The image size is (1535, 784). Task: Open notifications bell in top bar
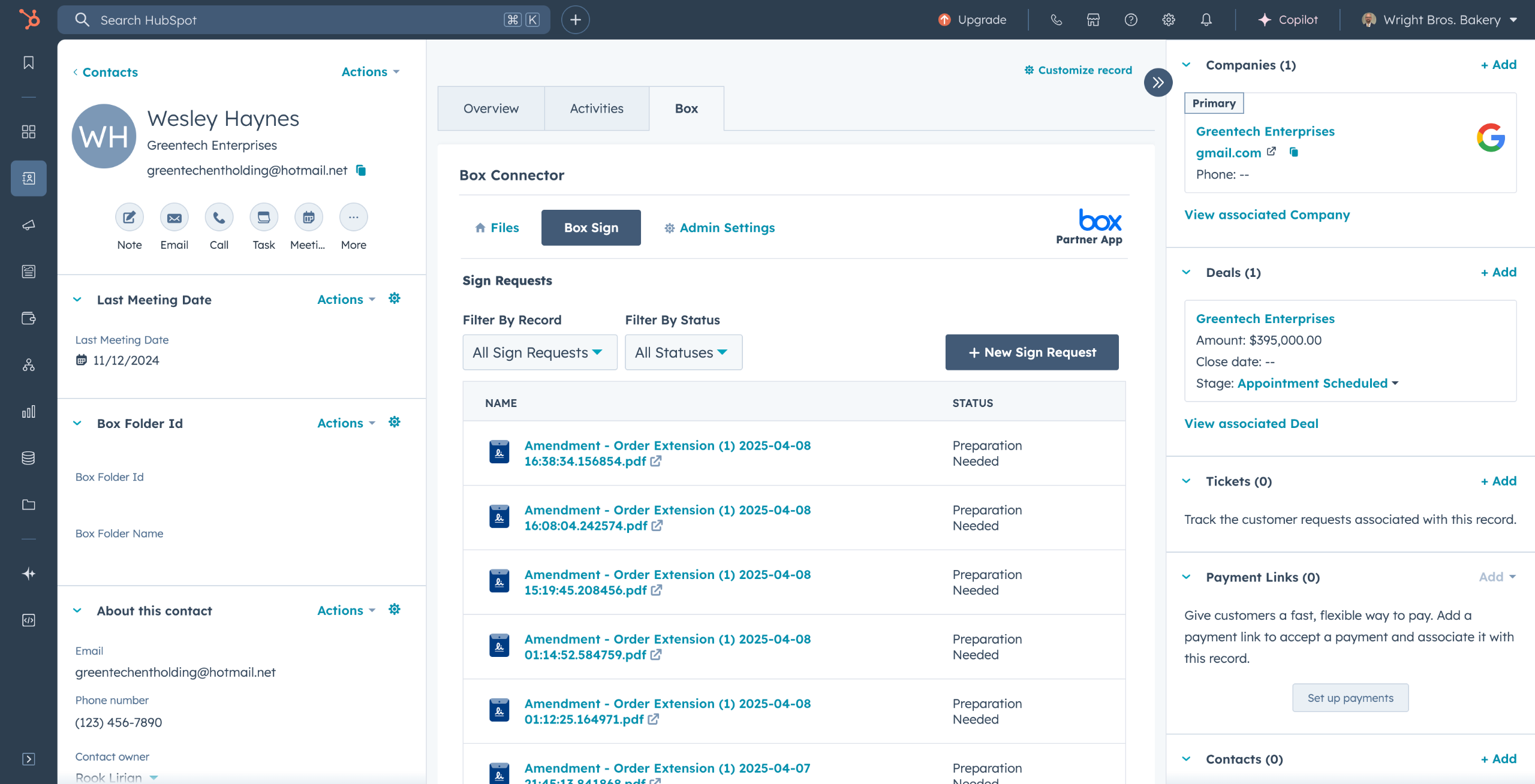[1206, 20]
